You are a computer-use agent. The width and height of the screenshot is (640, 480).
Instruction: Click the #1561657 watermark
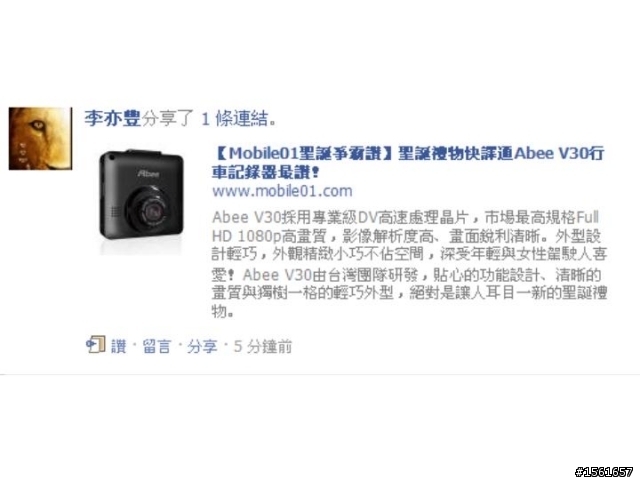pyautogui.click(x=604, y=472)
